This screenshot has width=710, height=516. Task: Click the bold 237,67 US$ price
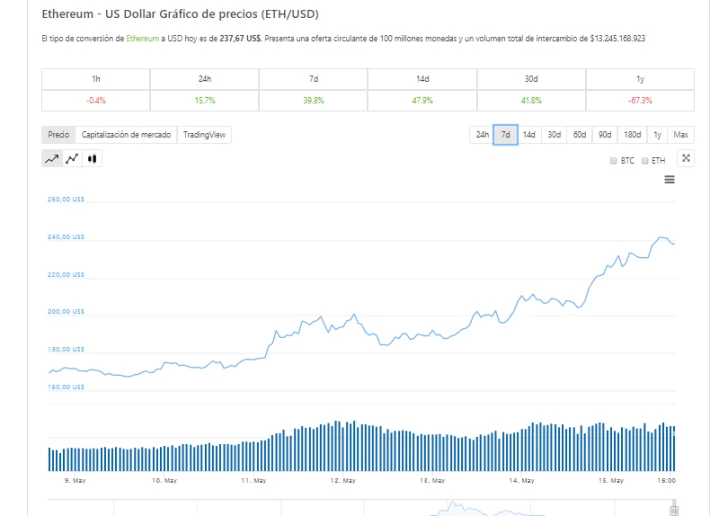(240, 38)
